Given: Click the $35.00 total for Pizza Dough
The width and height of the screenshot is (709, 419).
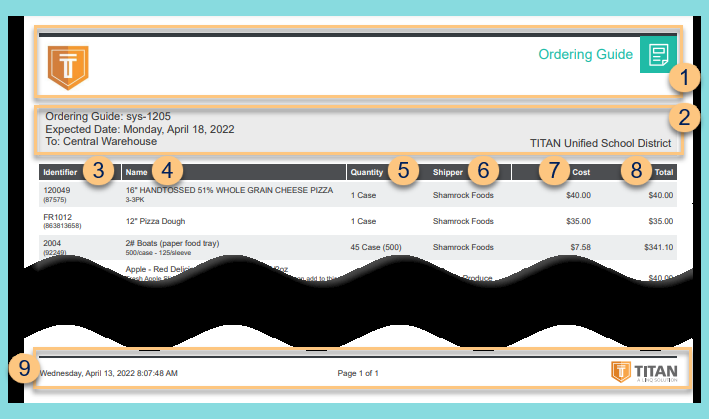Looking at the screenshot, I should click(x=661, y=221).
